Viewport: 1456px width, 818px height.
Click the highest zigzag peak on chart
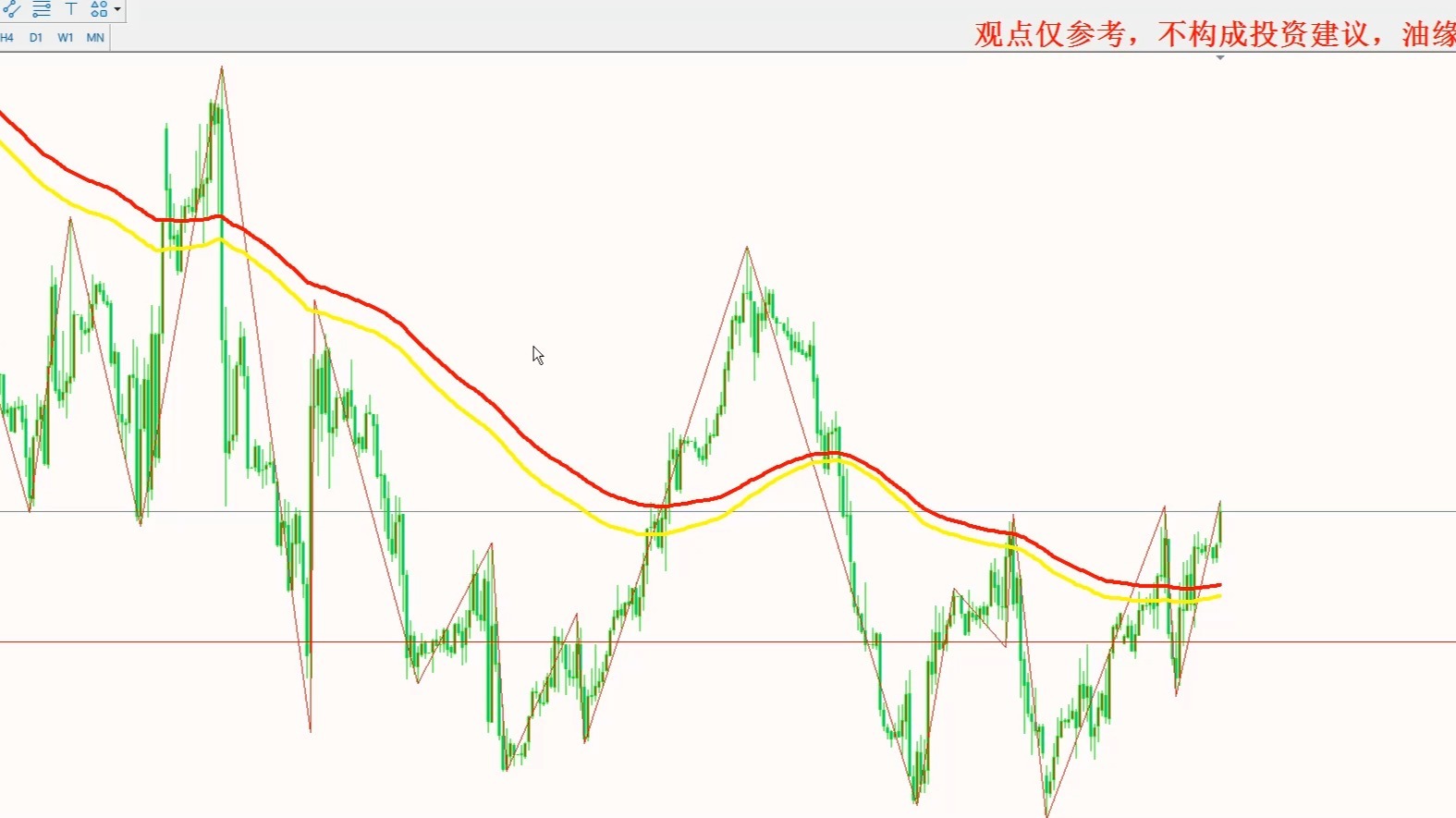(222, 67)
